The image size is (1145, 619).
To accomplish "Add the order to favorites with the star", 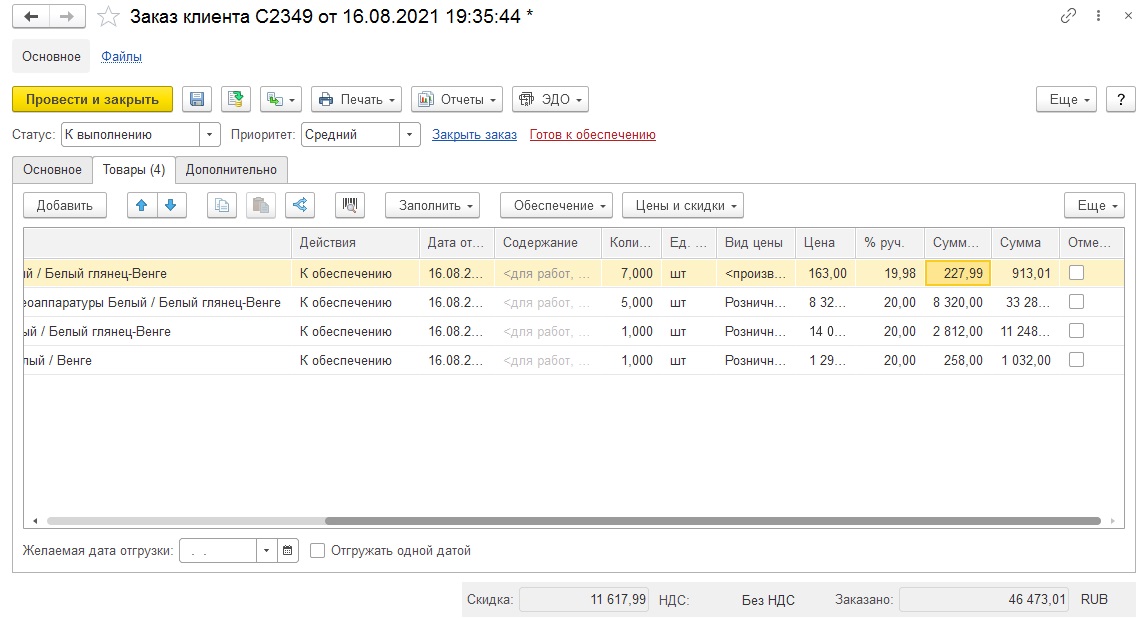I will (109, 17).
